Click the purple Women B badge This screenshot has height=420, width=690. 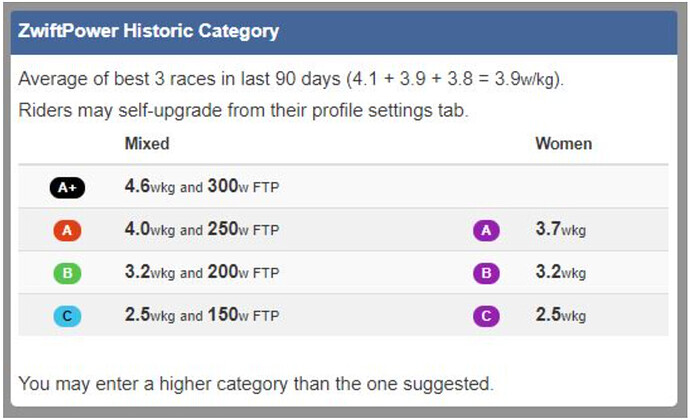click(486, 273)
